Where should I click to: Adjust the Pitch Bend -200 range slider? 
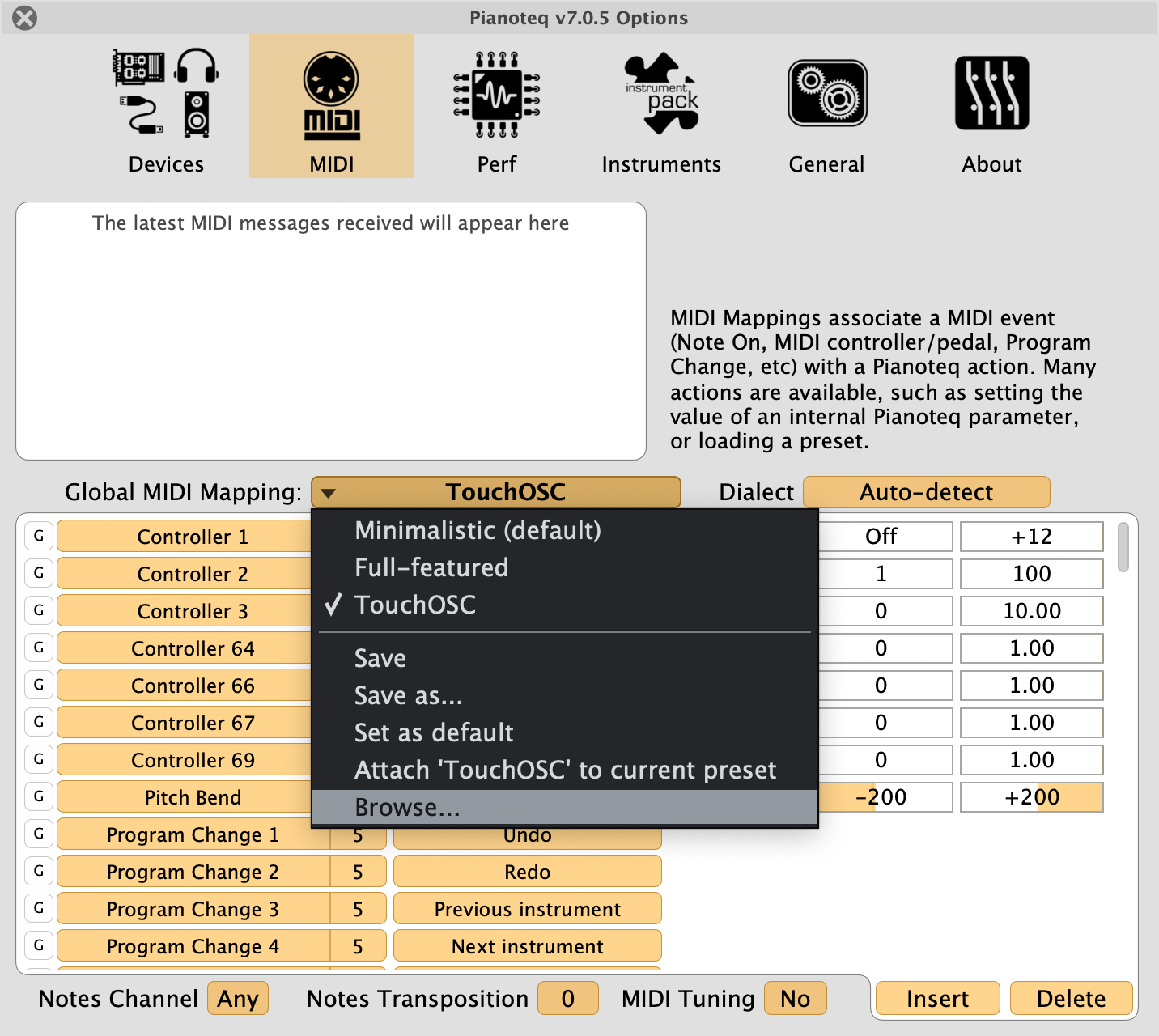886,797
